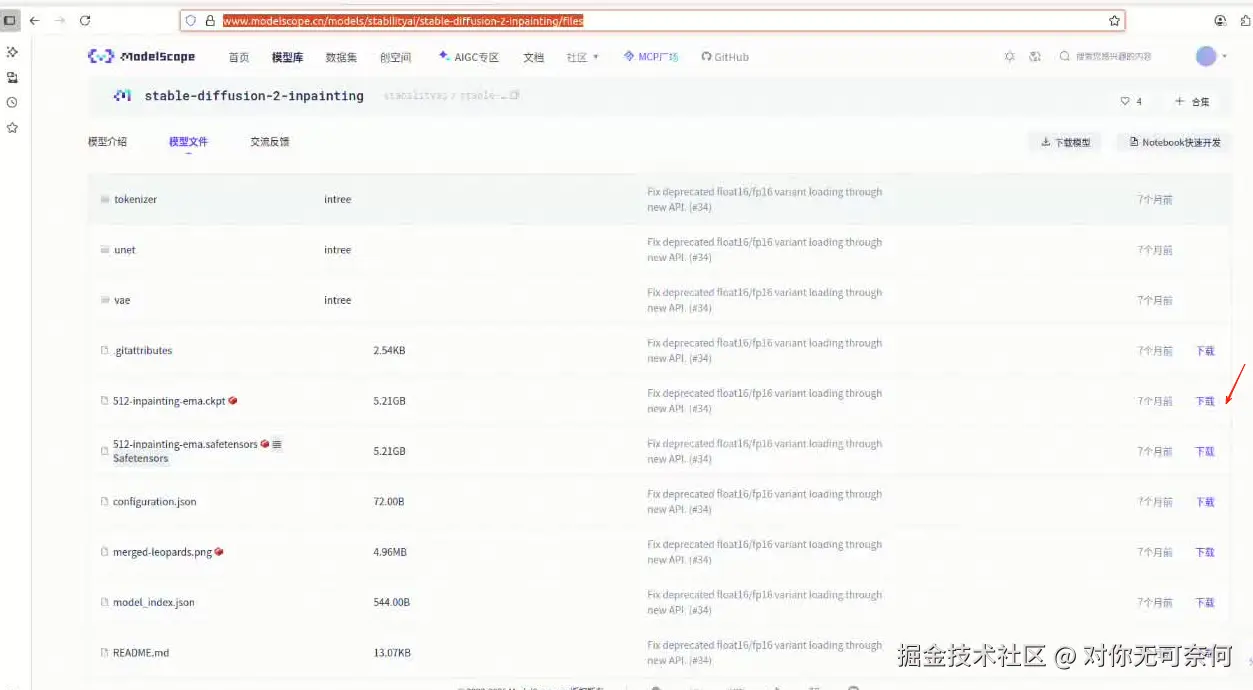Open the README.md file name
This screenshot has width=1253, height=690.
click(x=141, y=653)
